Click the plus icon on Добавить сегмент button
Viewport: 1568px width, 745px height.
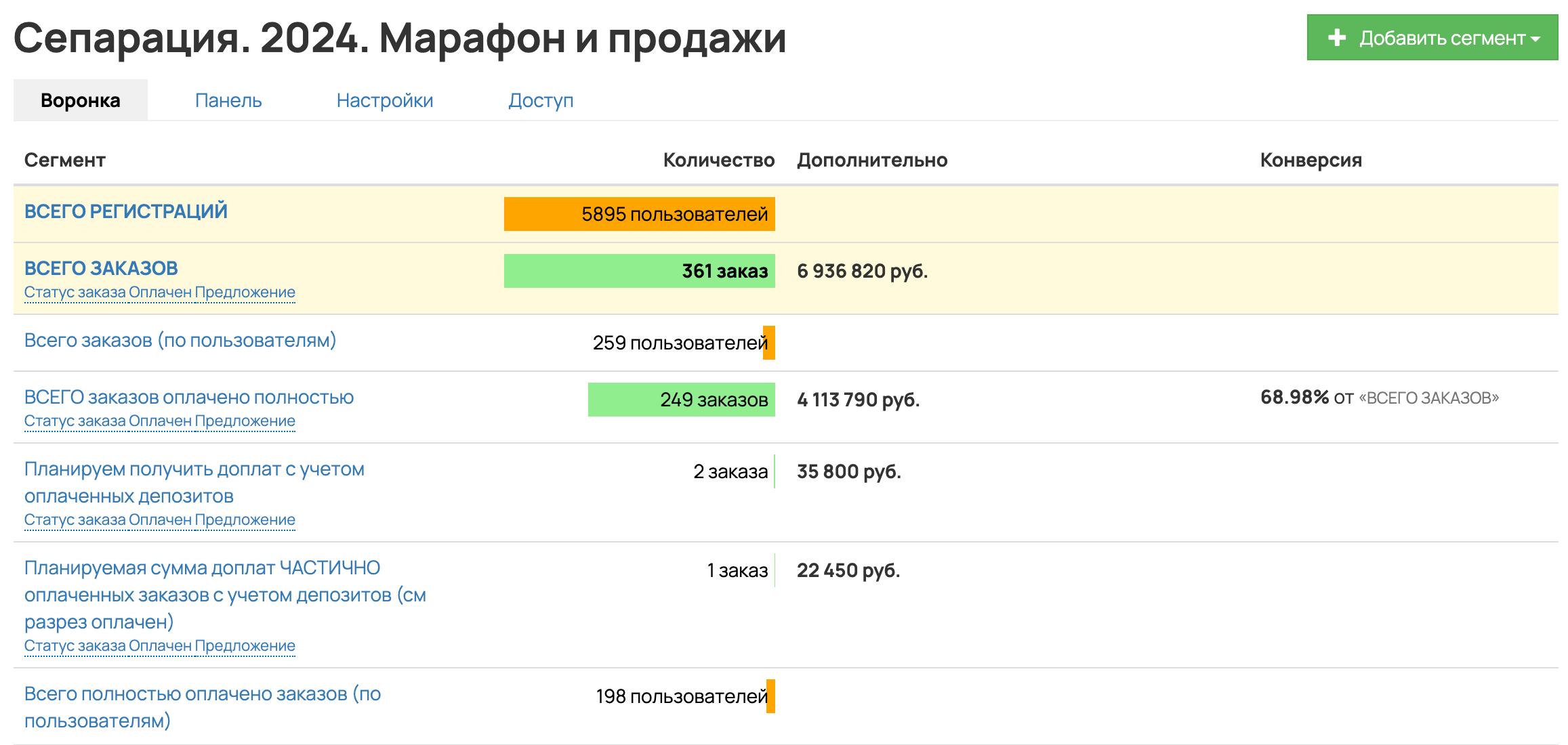click(1336, 39)
